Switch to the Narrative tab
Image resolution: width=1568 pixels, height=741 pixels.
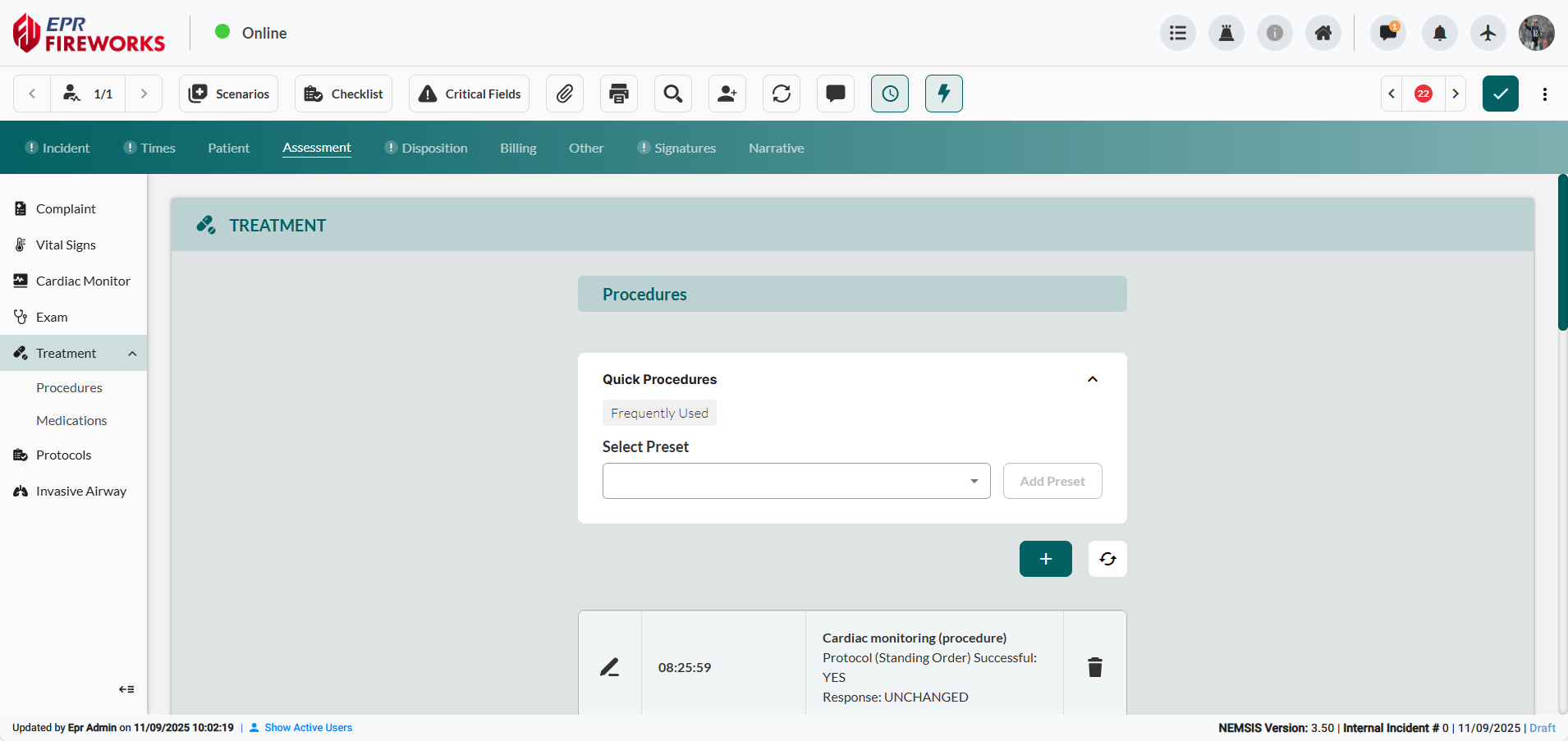[x=775, y=148]
